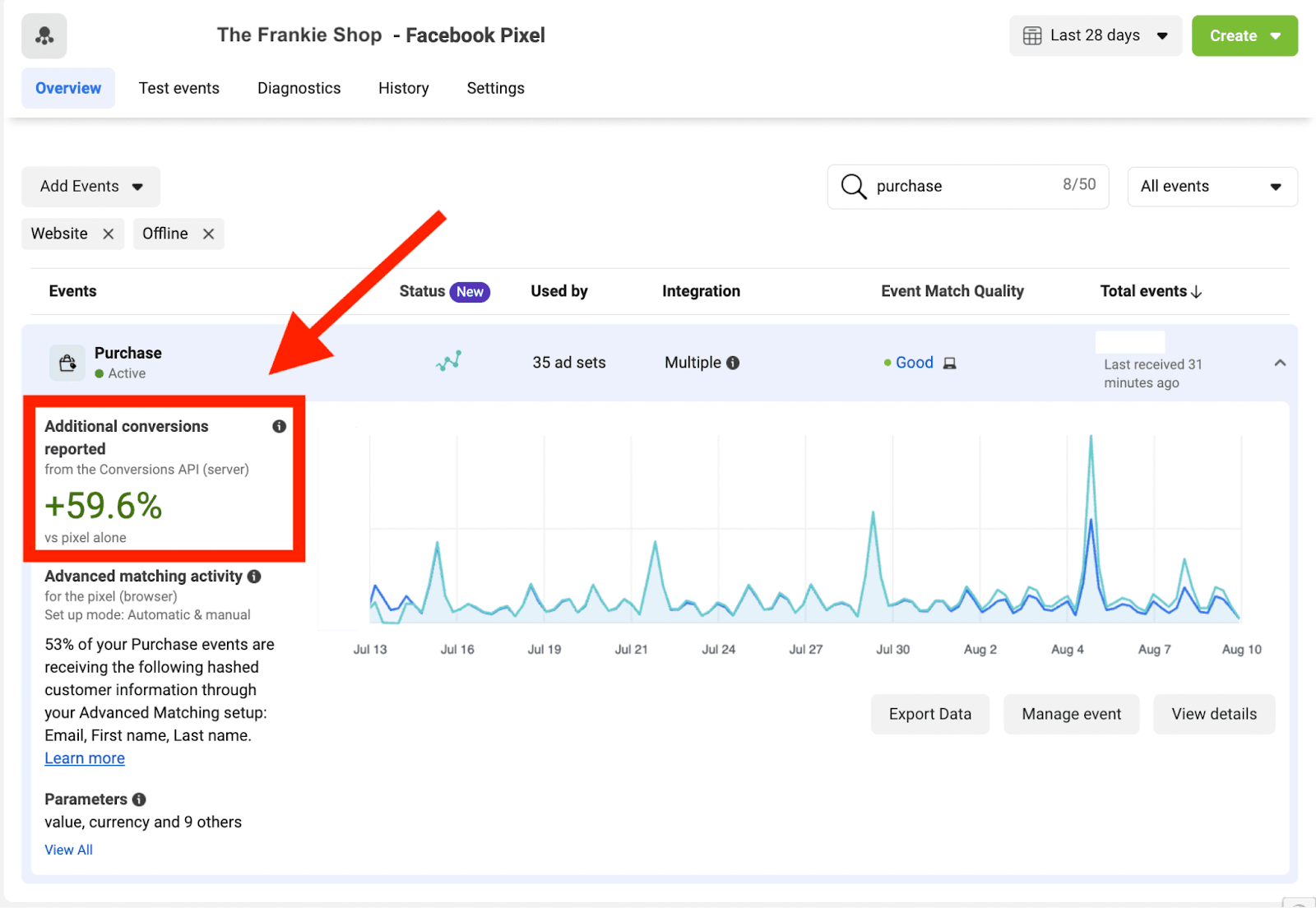This screenshot has width=1316, height=908.
Task: Click the Events column header
Action: coord(72,291)
